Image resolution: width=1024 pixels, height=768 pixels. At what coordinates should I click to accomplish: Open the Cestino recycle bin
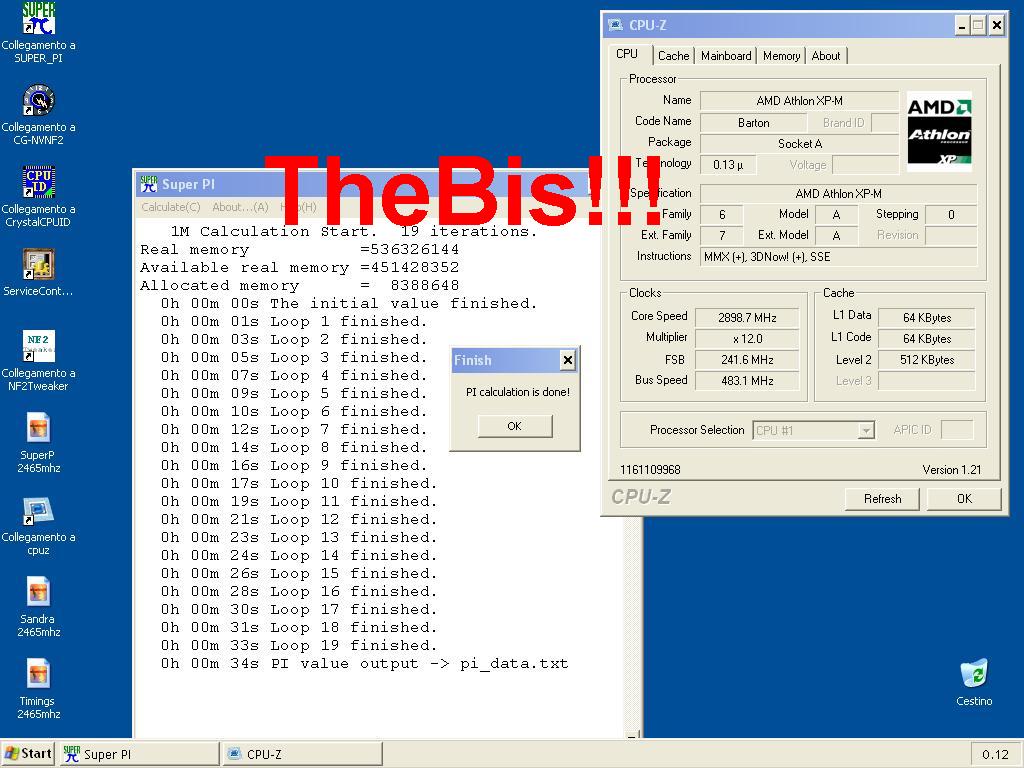pyautogui.click(x=974, y=682)
